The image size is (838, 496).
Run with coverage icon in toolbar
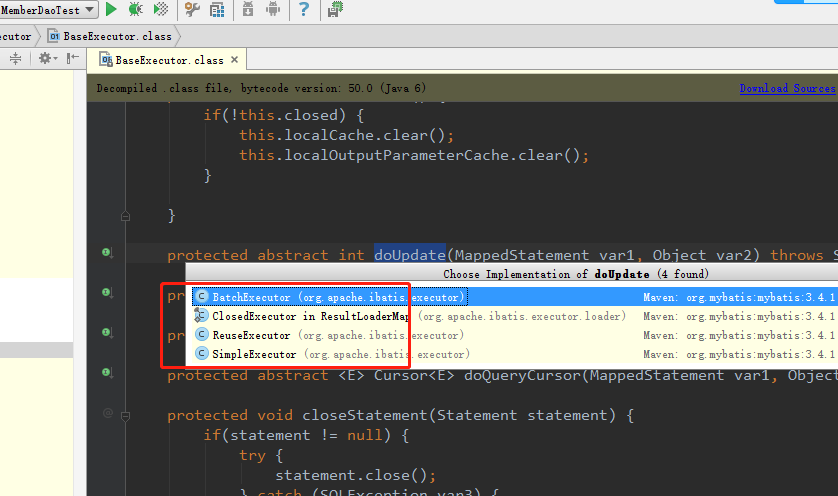click(161, 9)
